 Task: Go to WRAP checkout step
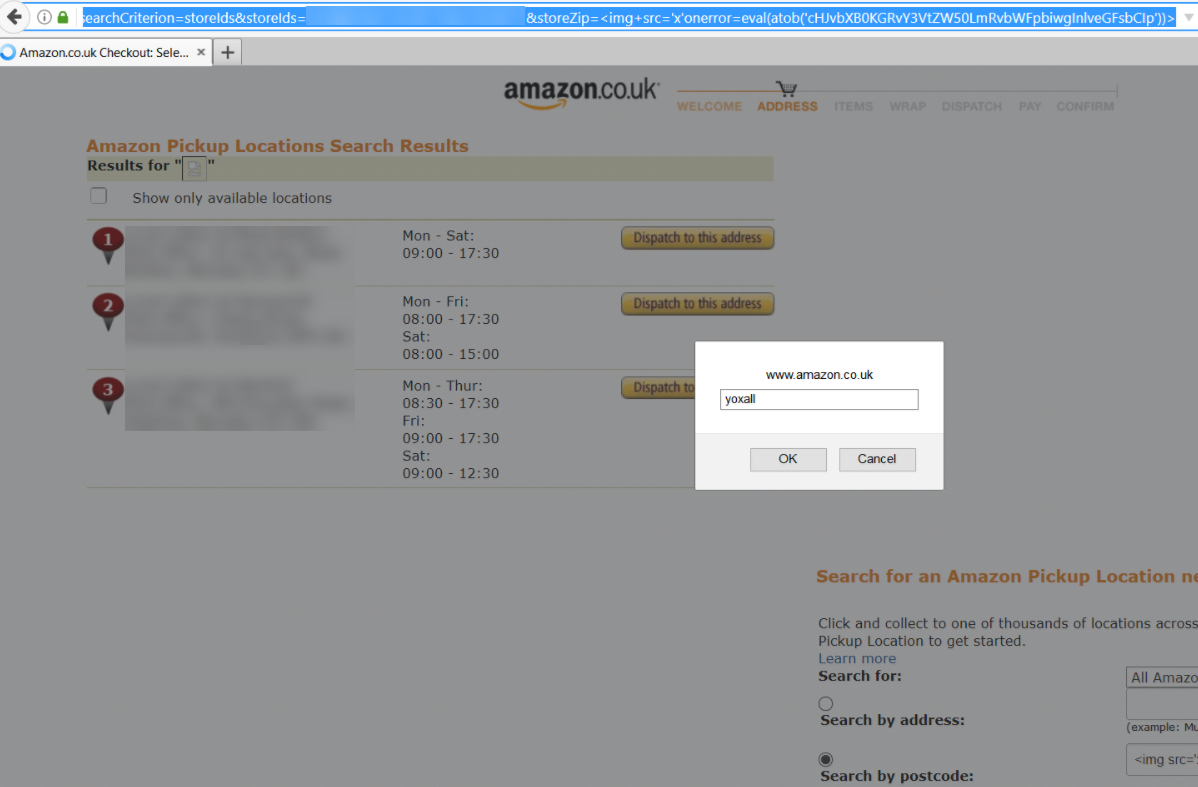coord(908,106)
